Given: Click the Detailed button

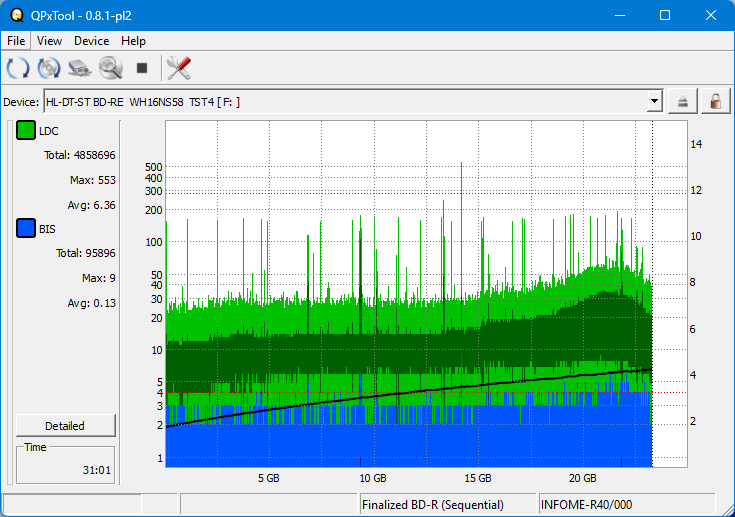Looking at the screenshot, I should pyautogui.click(x=66, y=426).
